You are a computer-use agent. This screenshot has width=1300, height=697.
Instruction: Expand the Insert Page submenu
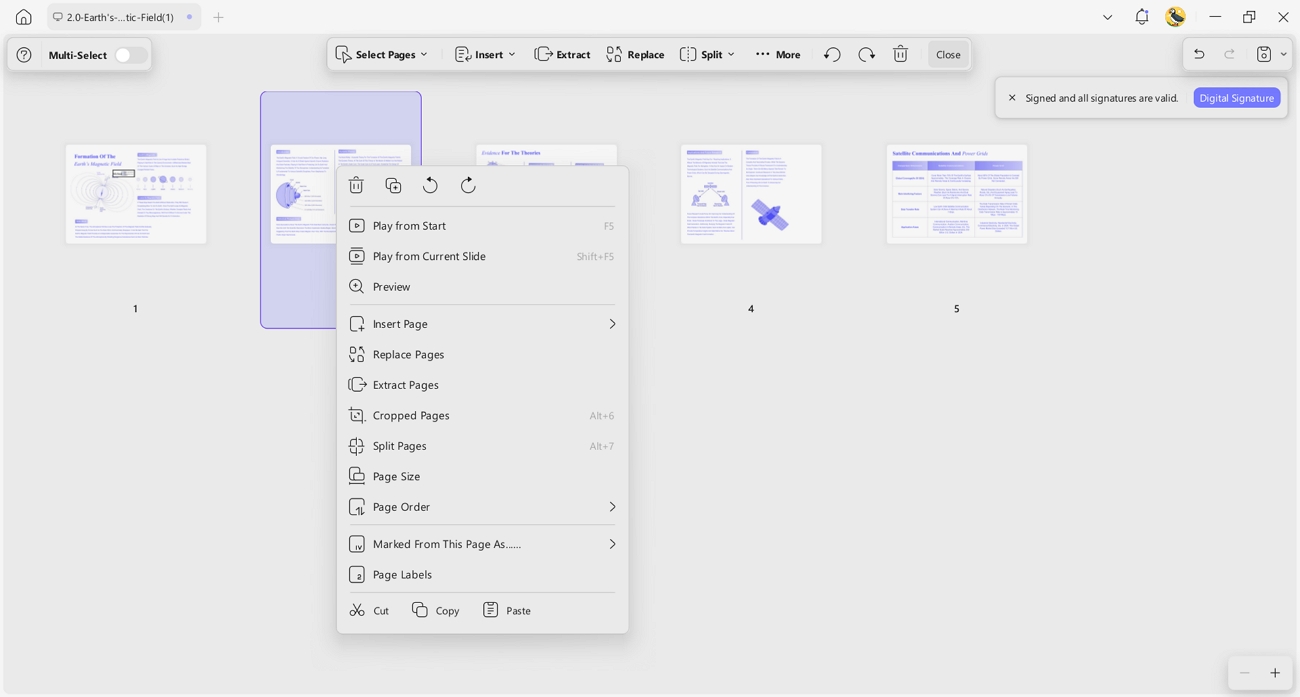point(482,324)
